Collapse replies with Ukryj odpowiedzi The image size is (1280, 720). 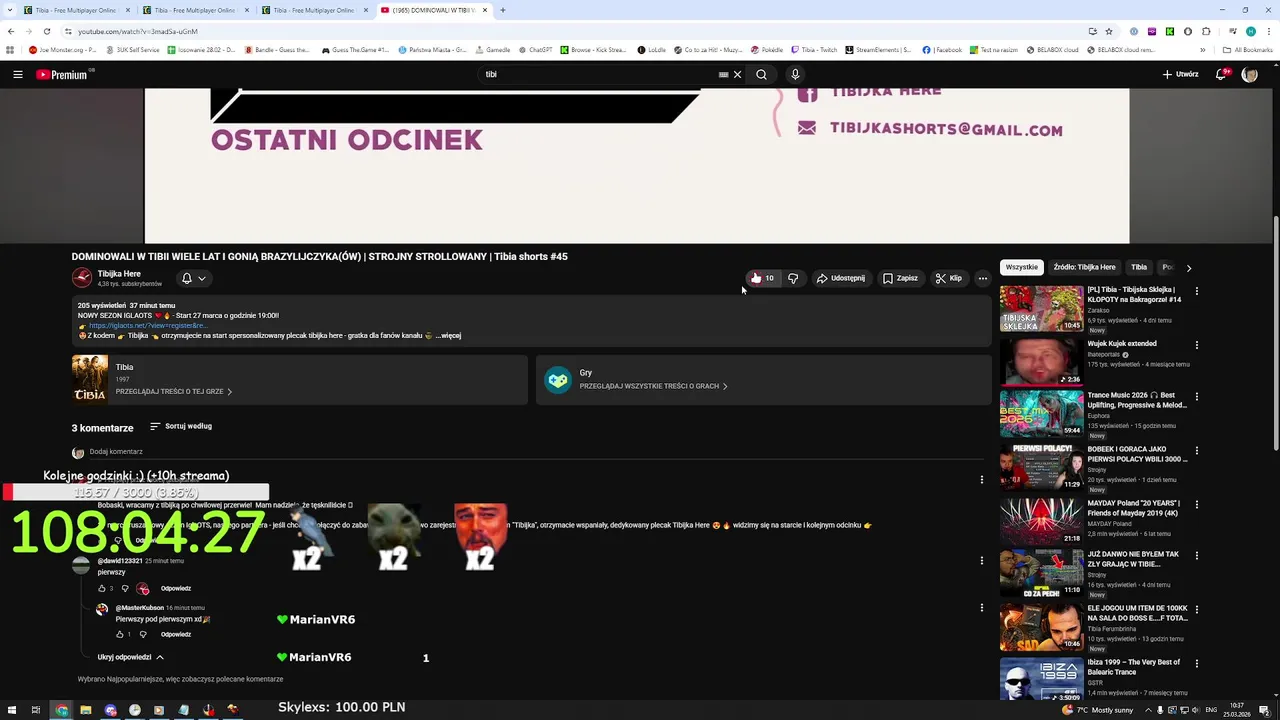click(x=130, y=657)
